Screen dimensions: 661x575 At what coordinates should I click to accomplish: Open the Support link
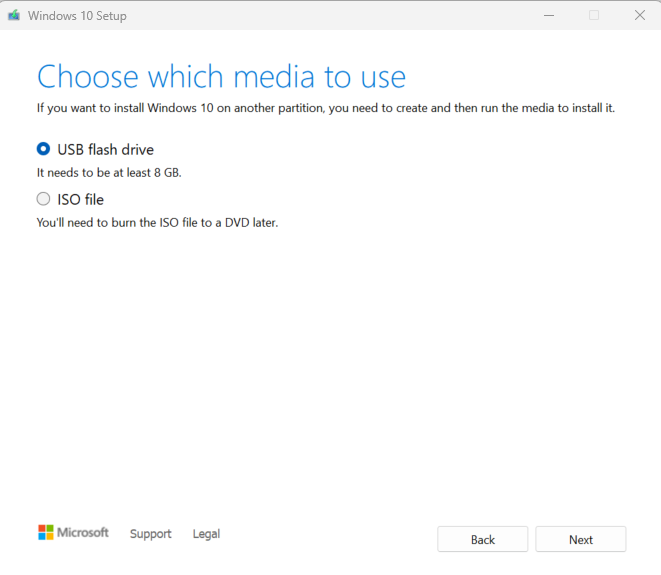tap(150, 534)
